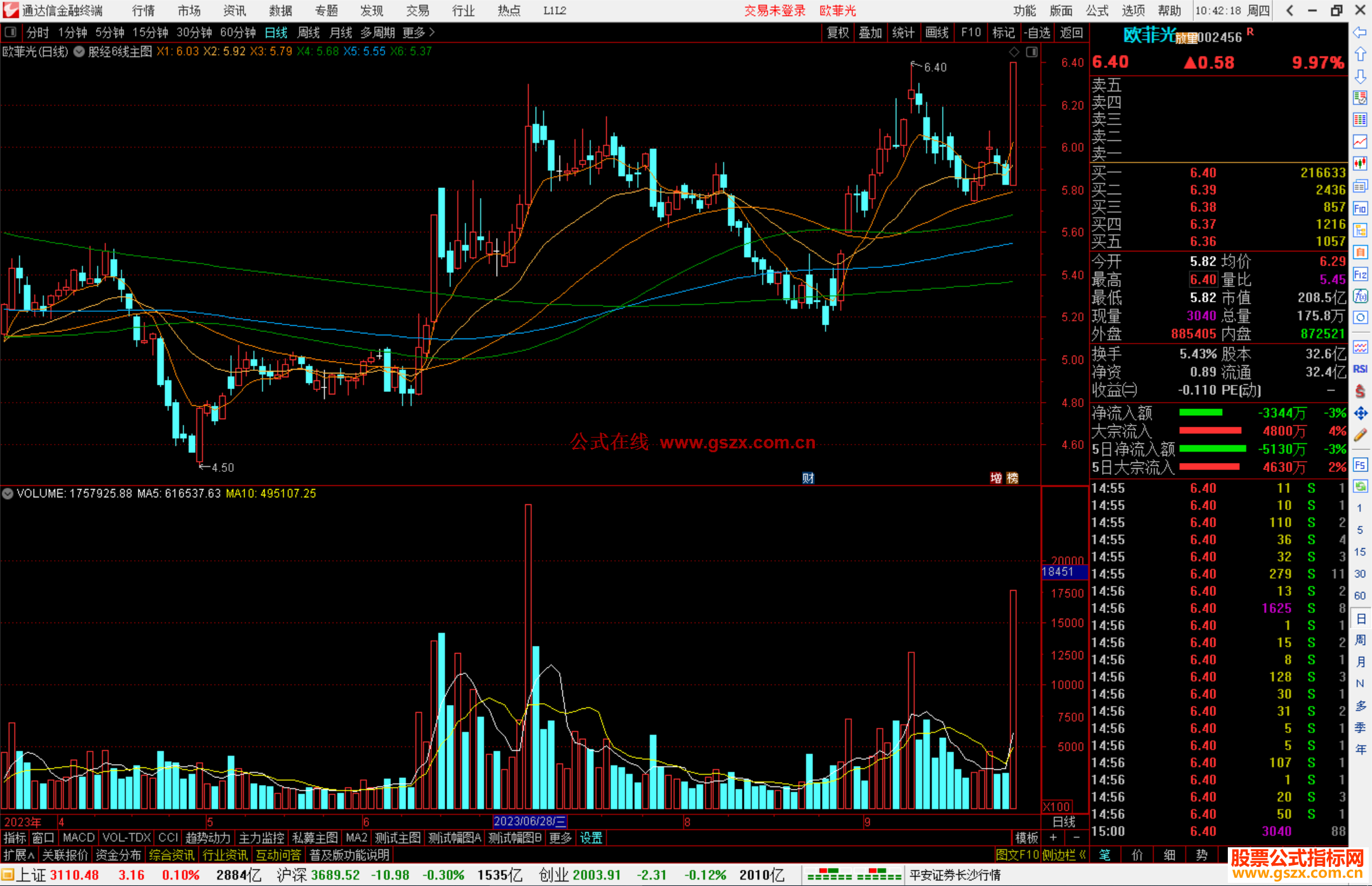
Task: Select yearly 年 period in right sidebar
Action: [x=1360, y=749]
